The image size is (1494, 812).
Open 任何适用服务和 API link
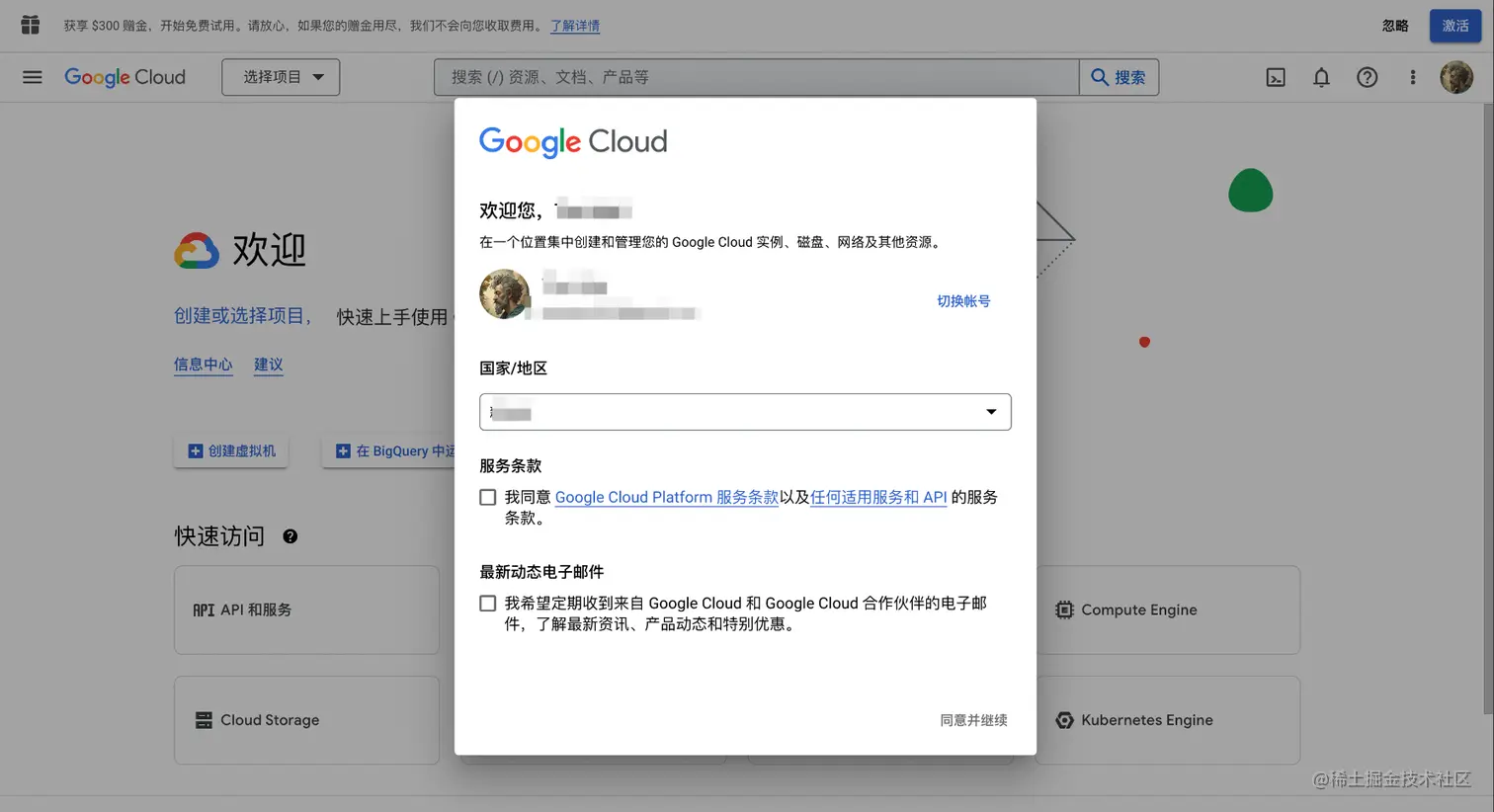[878, 497]
